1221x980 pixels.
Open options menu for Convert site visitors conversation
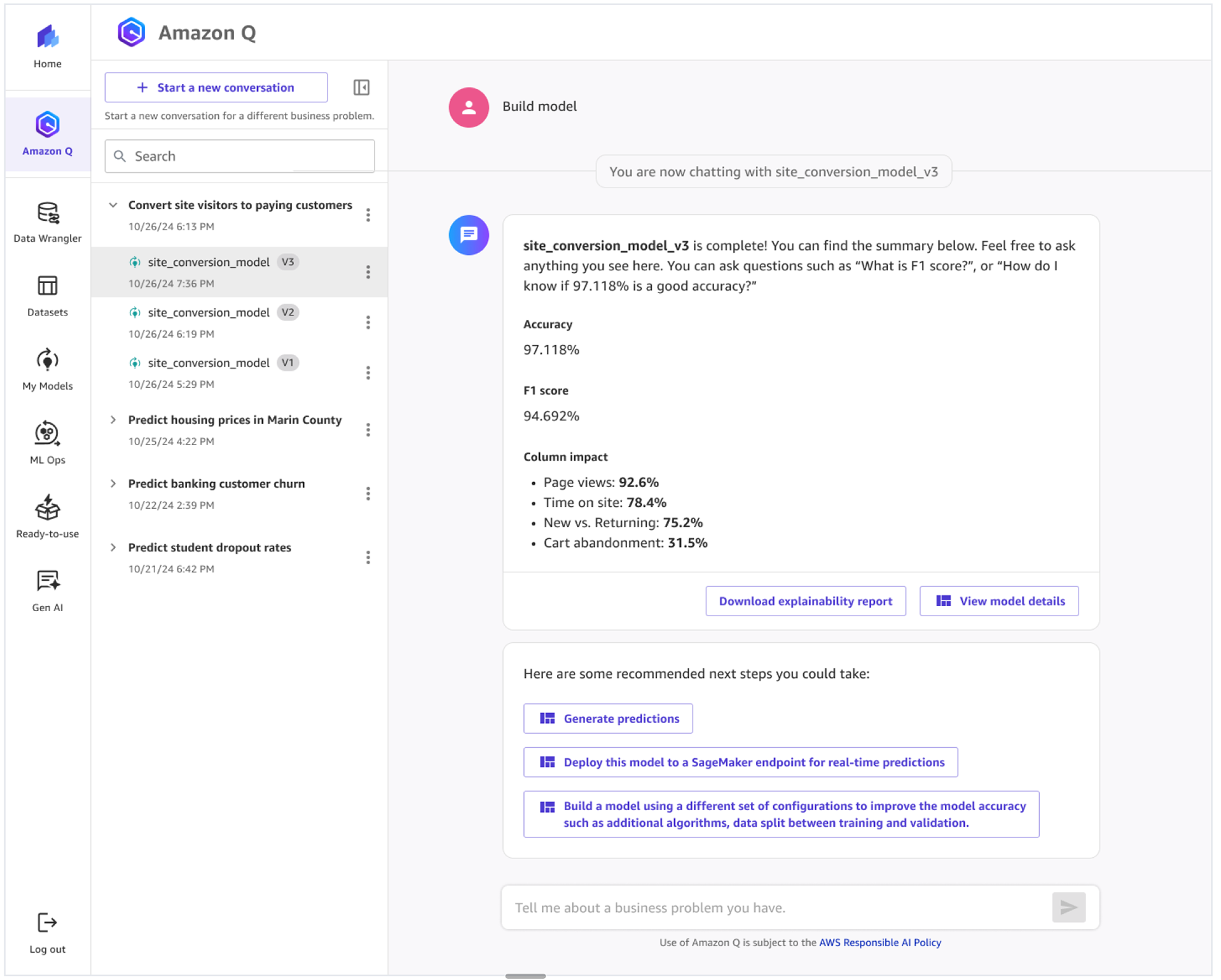[x=368, y=215]
